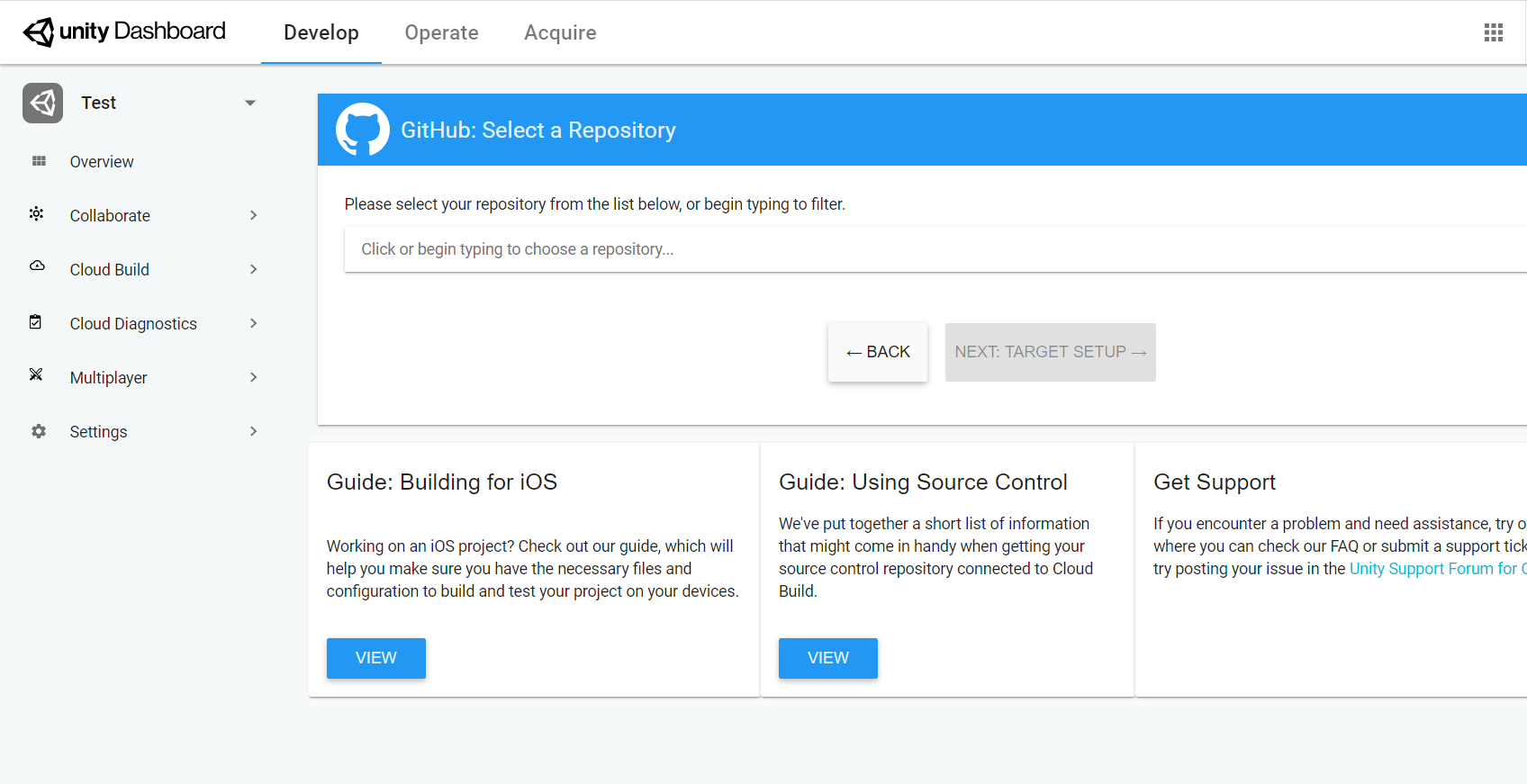
Task: Click the BACK button
Action: click(x=878, y=352)
